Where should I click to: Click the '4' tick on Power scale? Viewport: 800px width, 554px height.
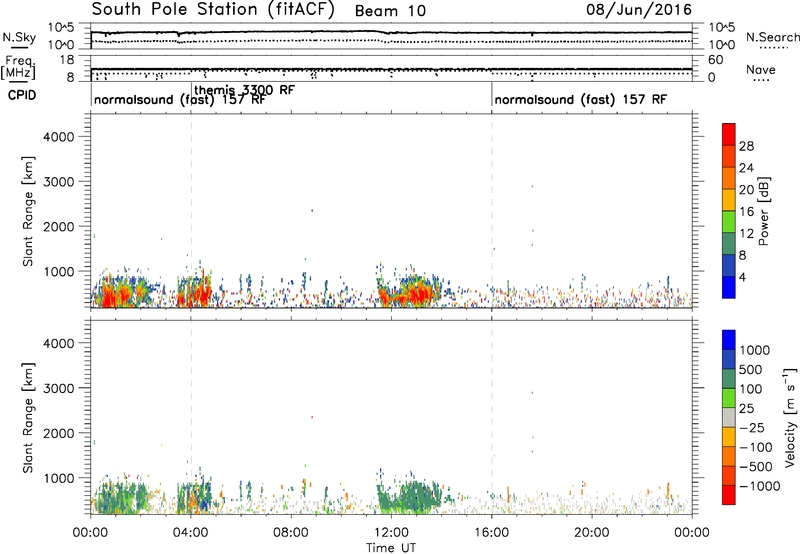pos(743,278)
